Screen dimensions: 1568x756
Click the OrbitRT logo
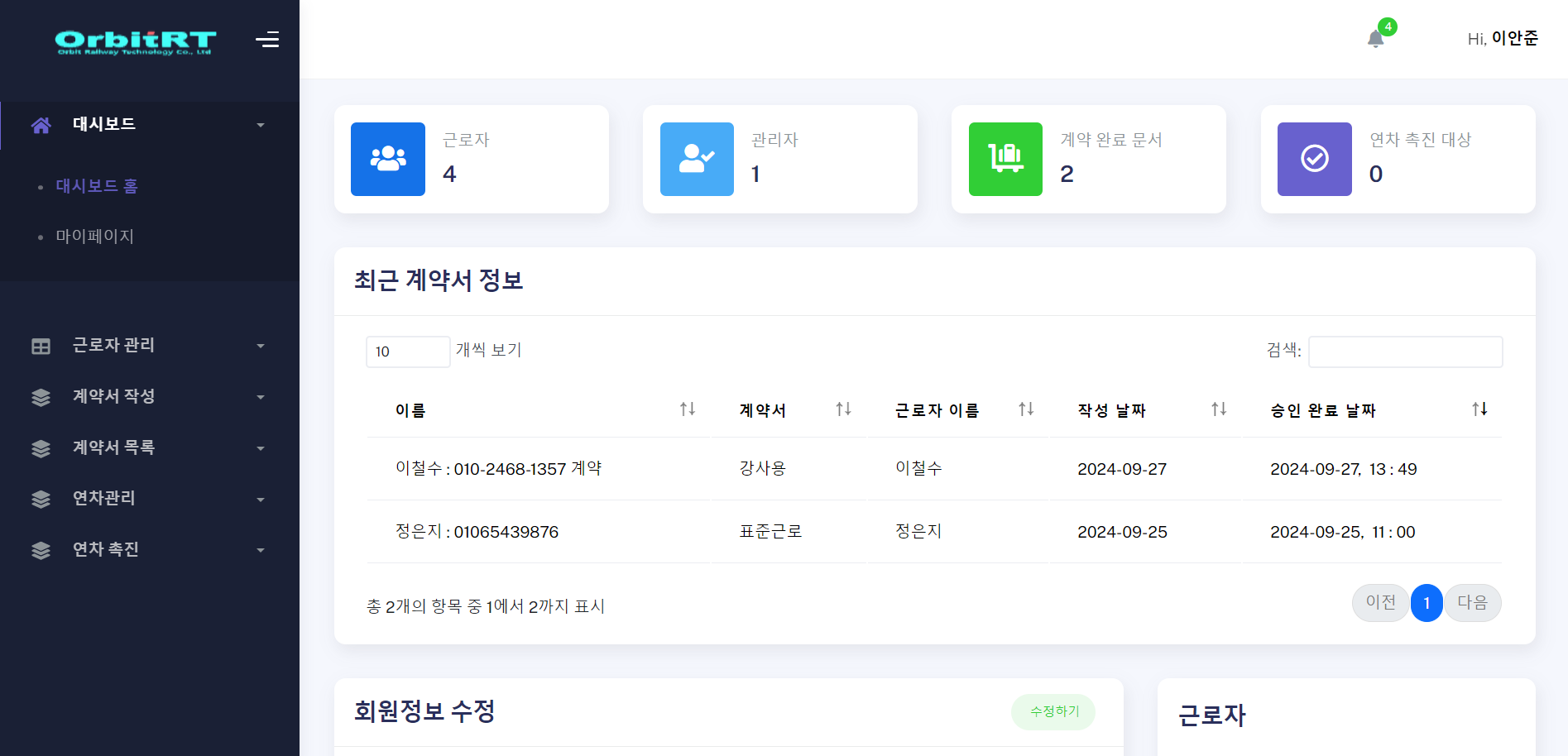pyautogui.click(x=136, y=41)
